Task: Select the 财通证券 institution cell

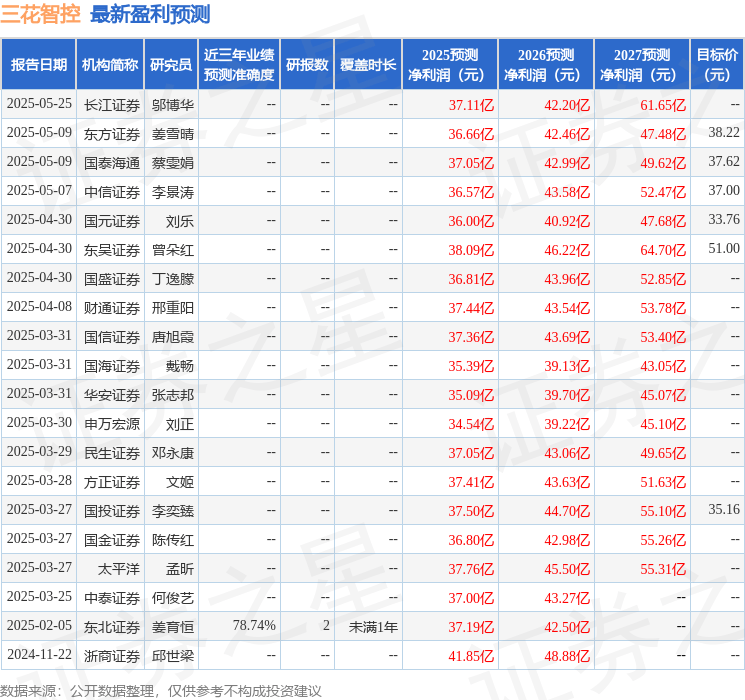Action: tap(112, 308)
